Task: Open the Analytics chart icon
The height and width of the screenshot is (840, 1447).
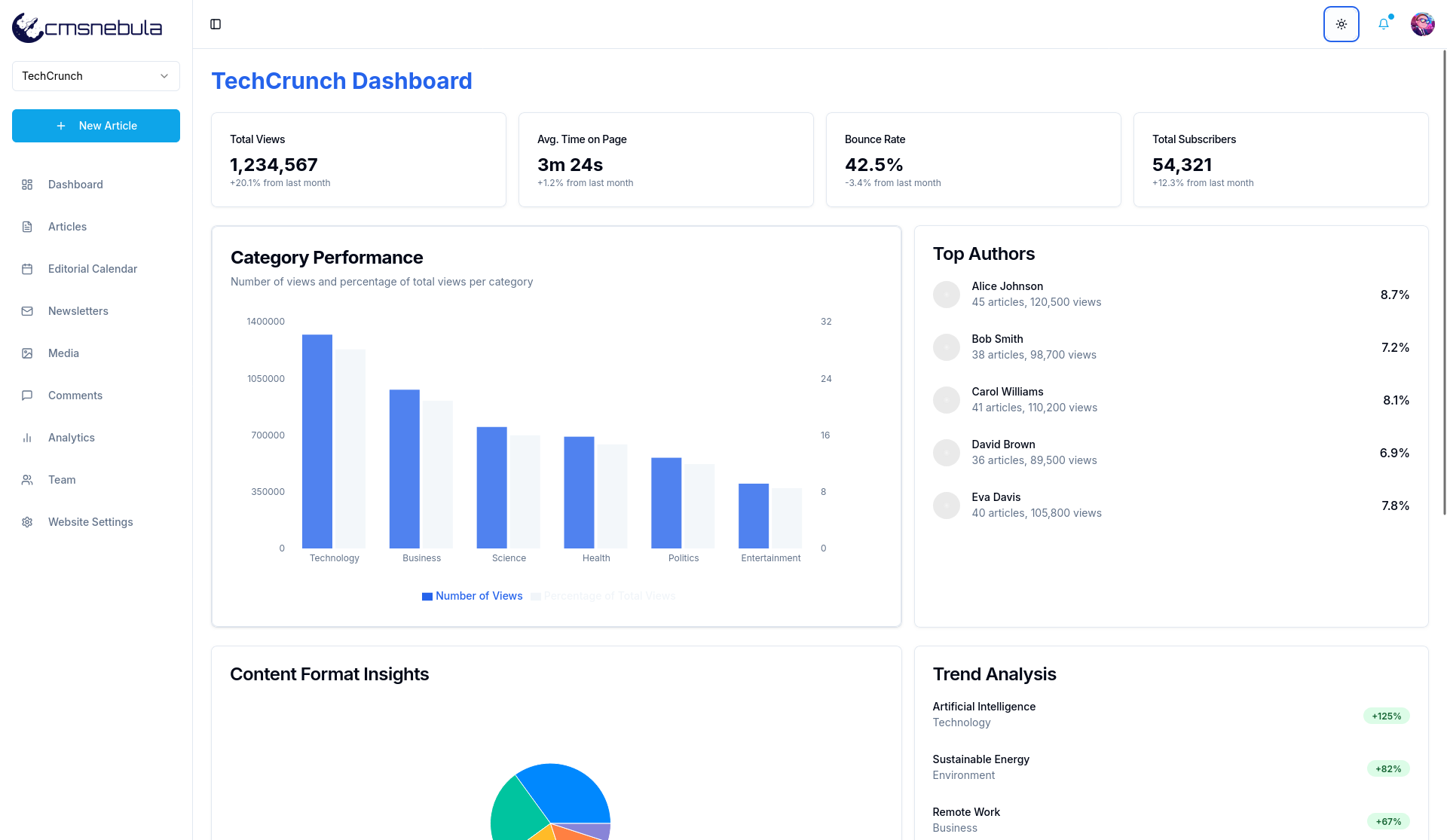Action: click(27, 438)
